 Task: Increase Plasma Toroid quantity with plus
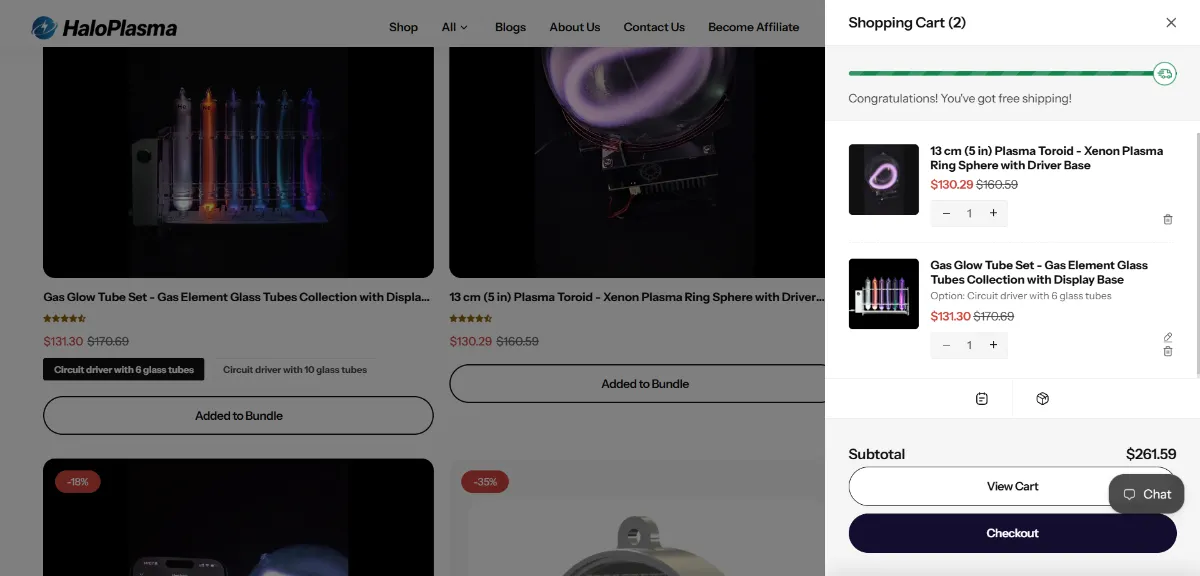tap(993, 213)
